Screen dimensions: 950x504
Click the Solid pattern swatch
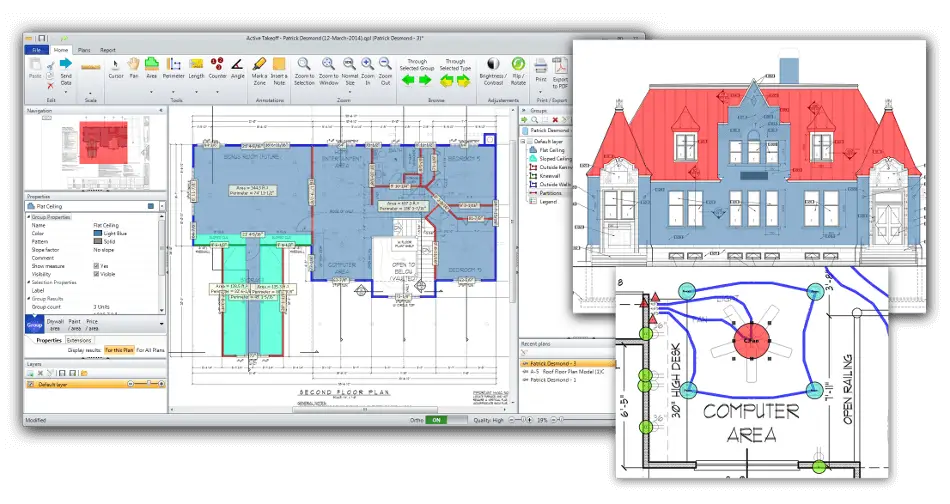(x=98, y=241)
